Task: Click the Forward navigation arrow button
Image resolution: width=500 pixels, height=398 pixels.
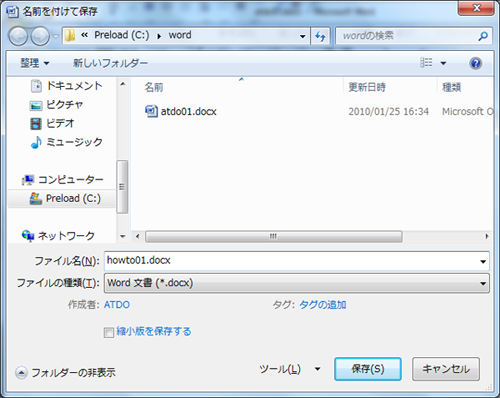Action: pos(40,36)
